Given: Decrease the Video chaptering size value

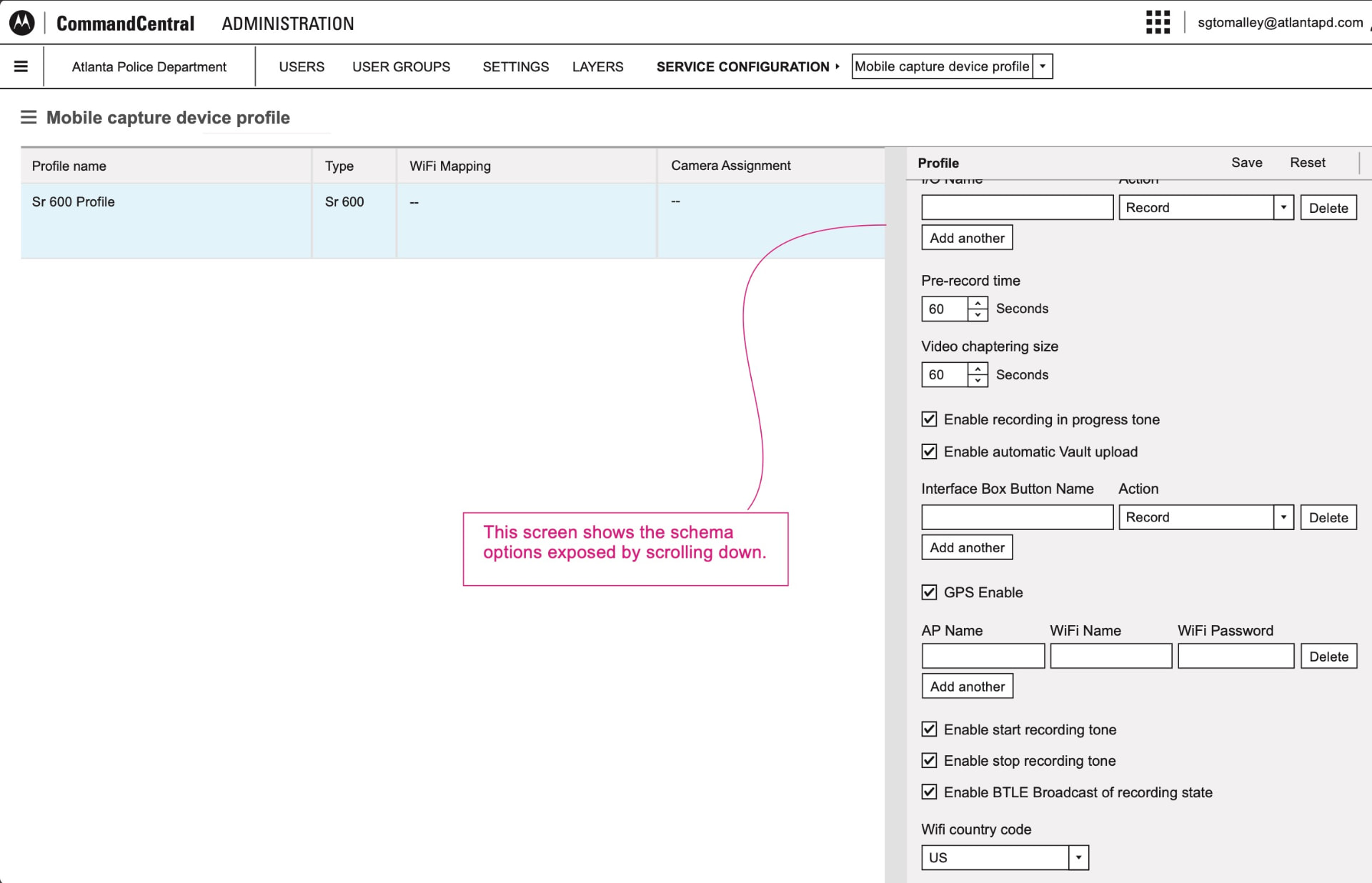Looking at the screenshot, I should coord(978,381).
